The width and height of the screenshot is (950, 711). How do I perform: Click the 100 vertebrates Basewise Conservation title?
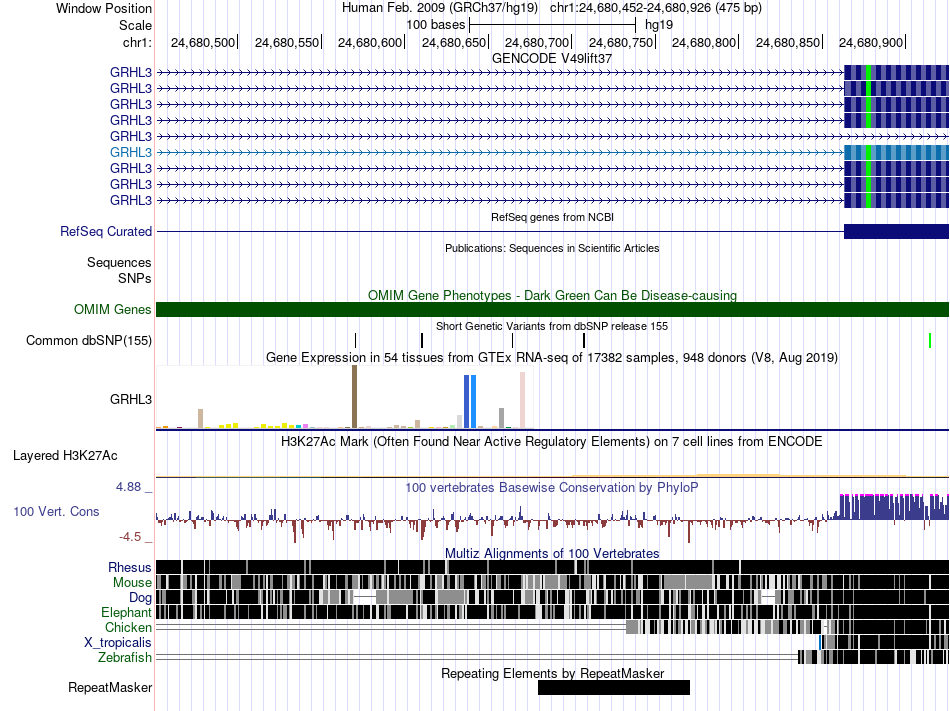pos(552,488)
